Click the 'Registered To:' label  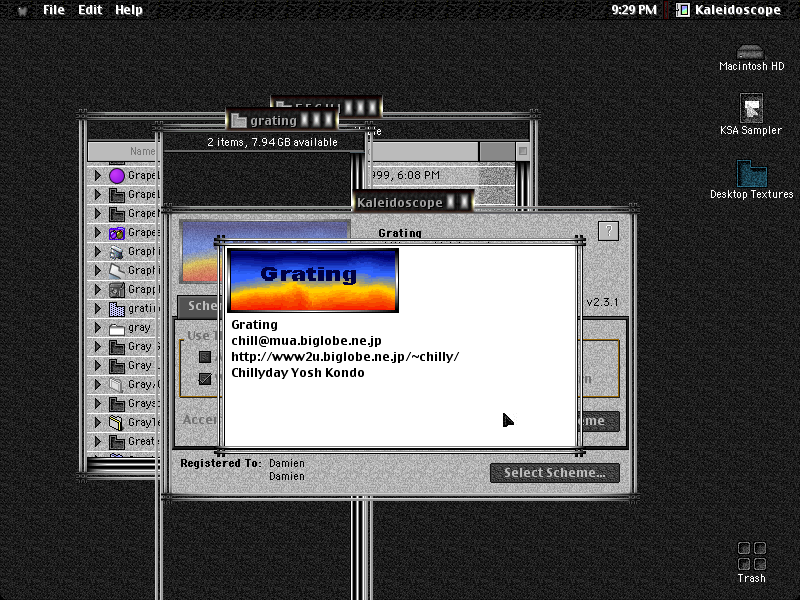[221, 463]
